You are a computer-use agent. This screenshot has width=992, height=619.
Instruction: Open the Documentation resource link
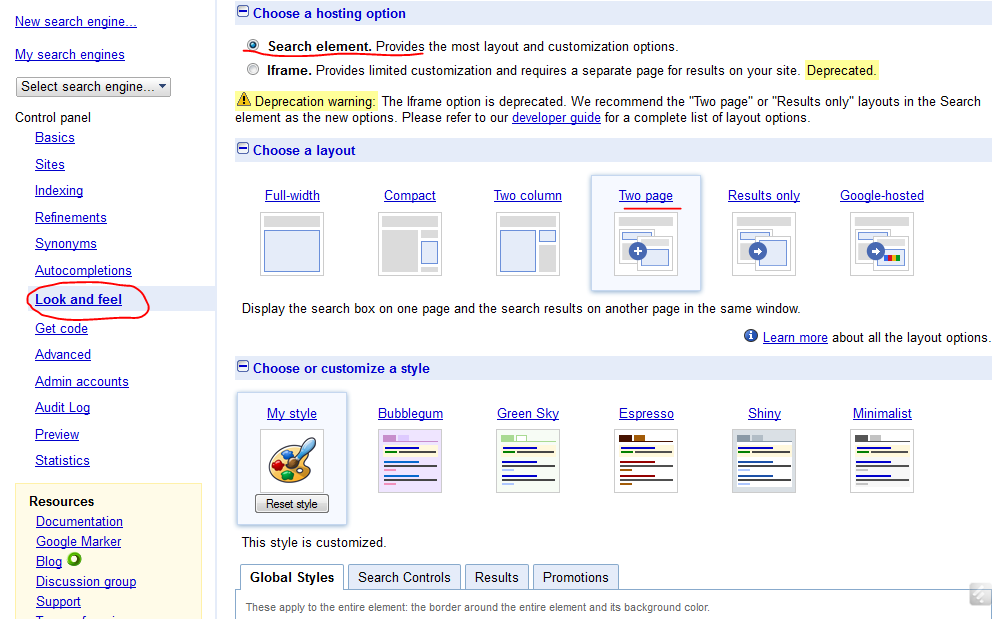pyautogui.click(x=79, y=522)
